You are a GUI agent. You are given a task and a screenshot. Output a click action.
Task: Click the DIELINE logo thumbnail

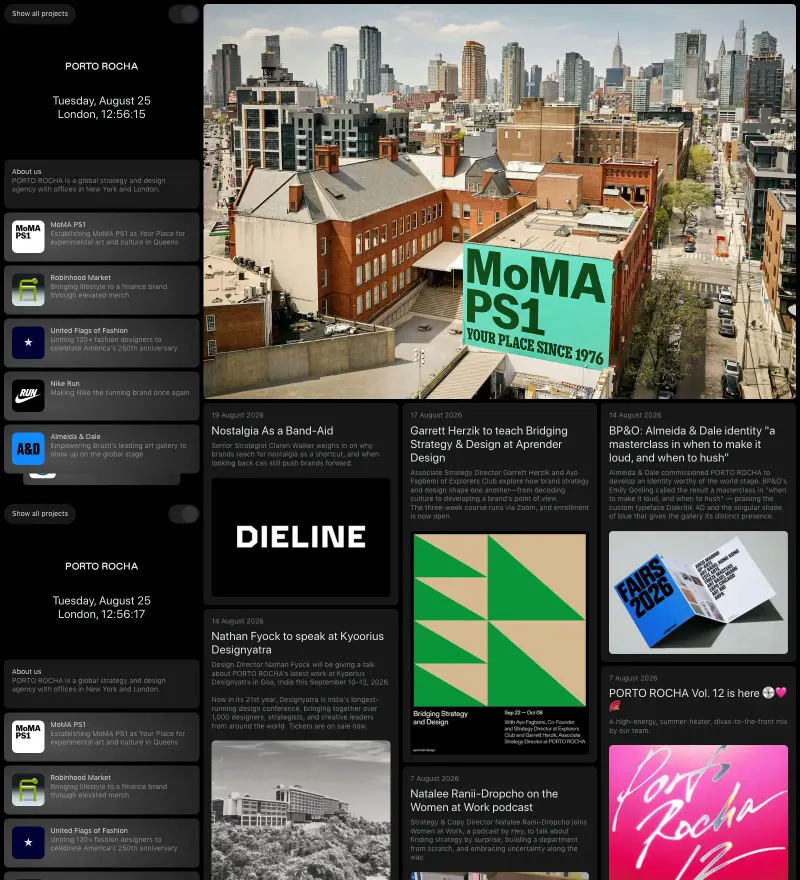click(301, 537)
